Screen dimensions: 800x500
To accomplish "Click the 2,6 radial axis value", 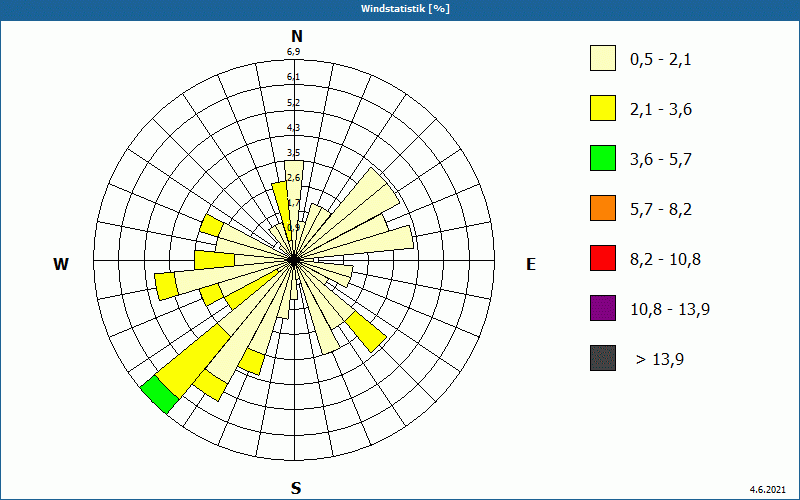I will pyautogui.click(x=293, y=178).
